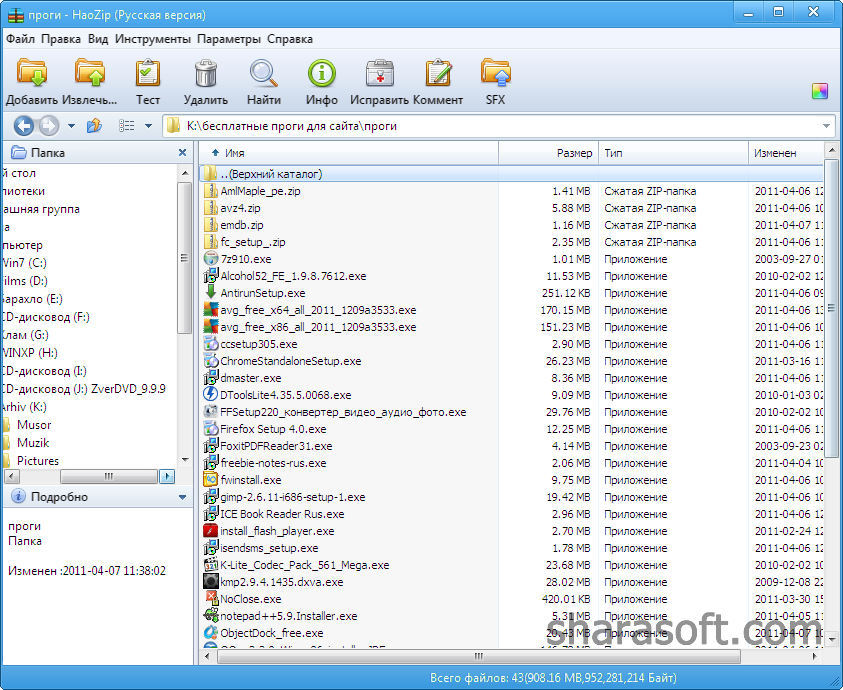Image resolution: width=843 pixels, height=690 pixels.
Task: Select the NoClose.exe file icon
Action: (211, 599)
